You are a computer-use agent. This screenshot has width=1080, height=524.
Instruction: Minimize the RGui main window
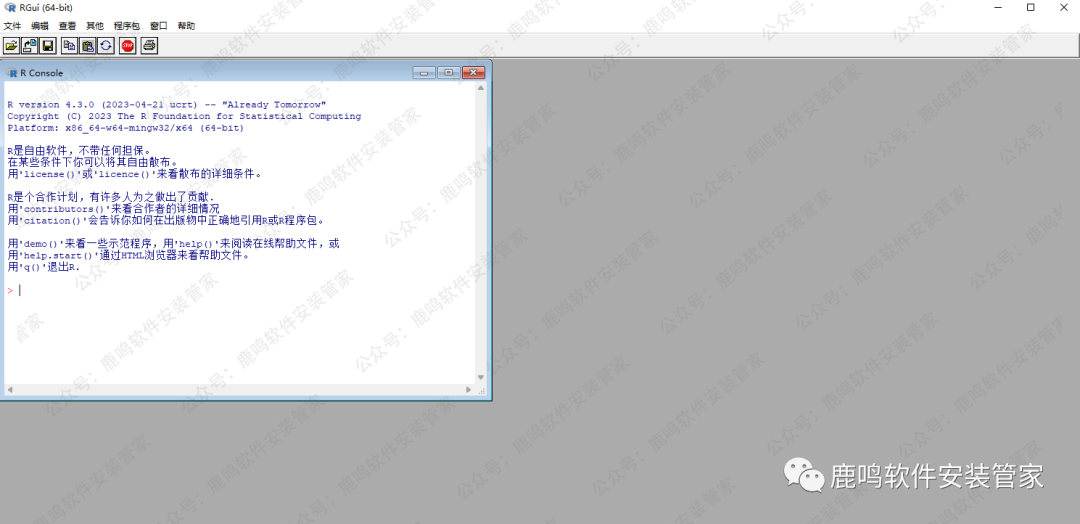coord(999,8)
